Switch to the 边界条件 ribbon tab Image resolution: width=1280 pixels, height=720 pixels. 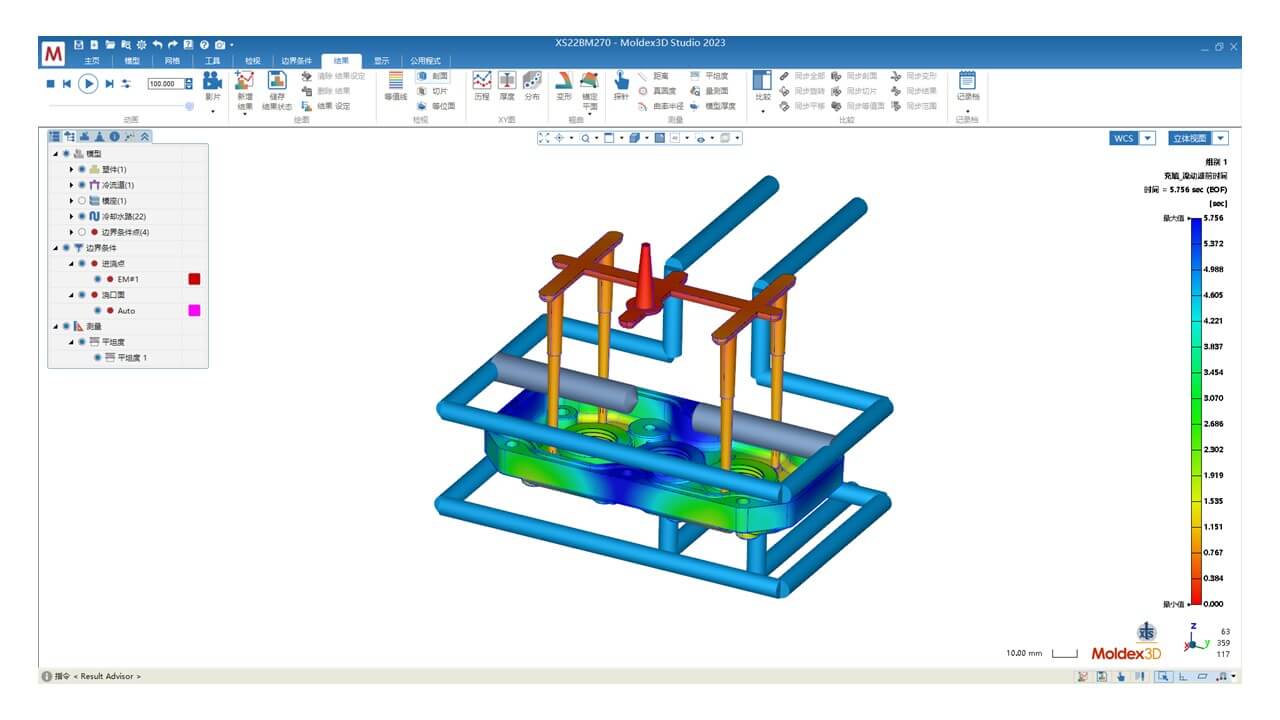297,61
